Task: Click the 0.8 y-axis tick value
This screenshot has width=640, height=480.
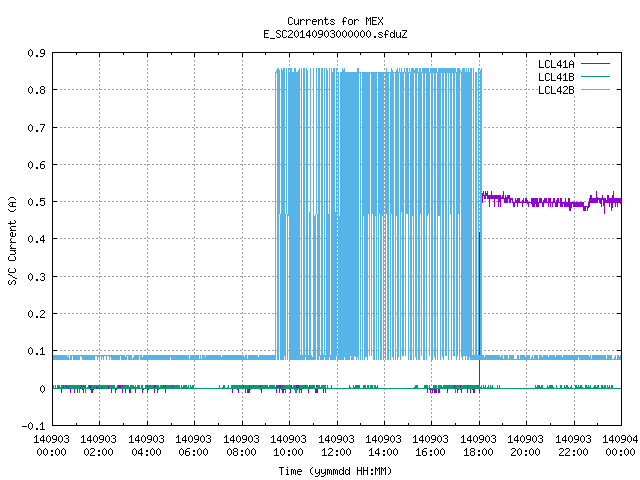Action: tap(36, 90)
